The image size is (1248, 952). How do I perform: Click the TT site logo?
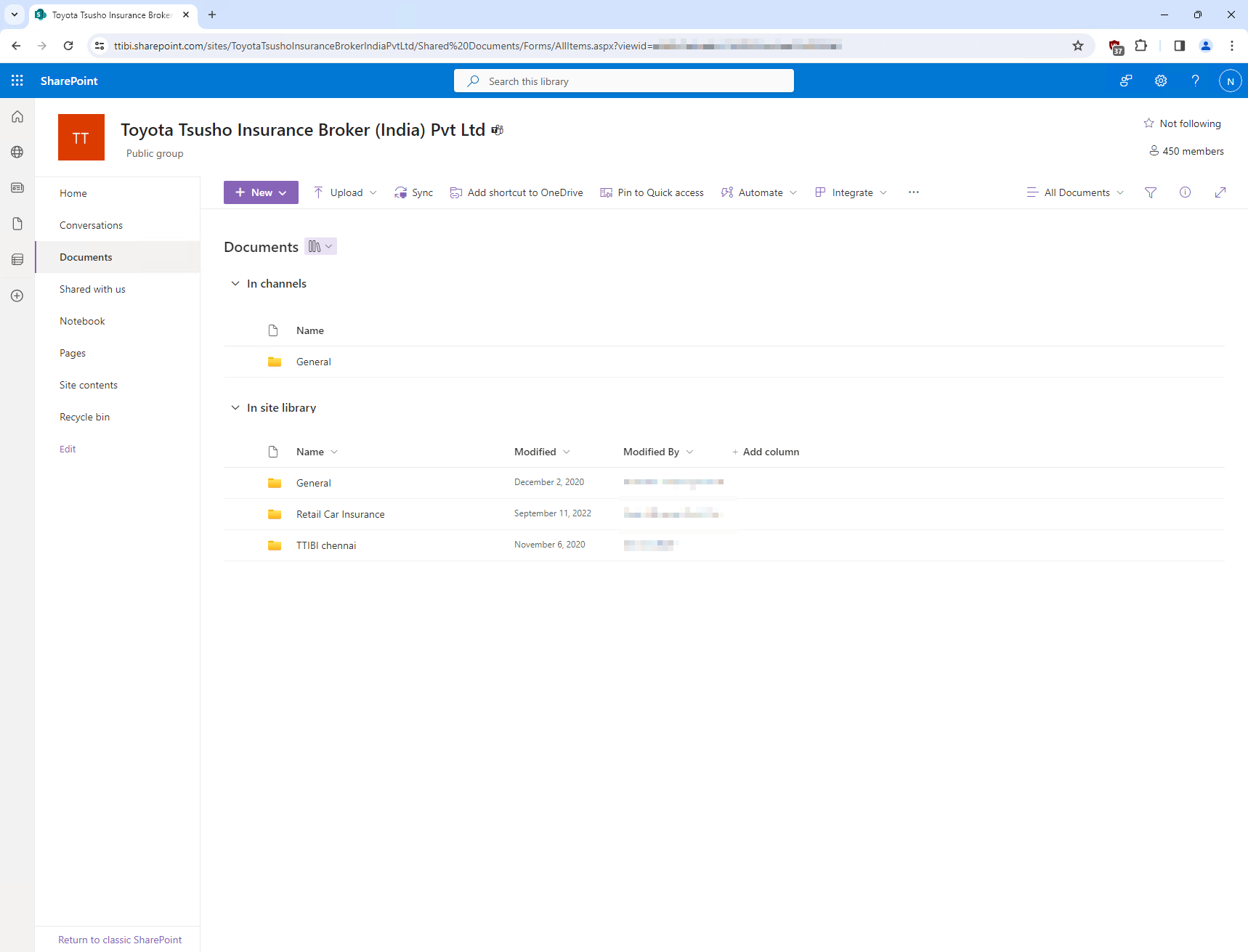[x=81, y=137]
